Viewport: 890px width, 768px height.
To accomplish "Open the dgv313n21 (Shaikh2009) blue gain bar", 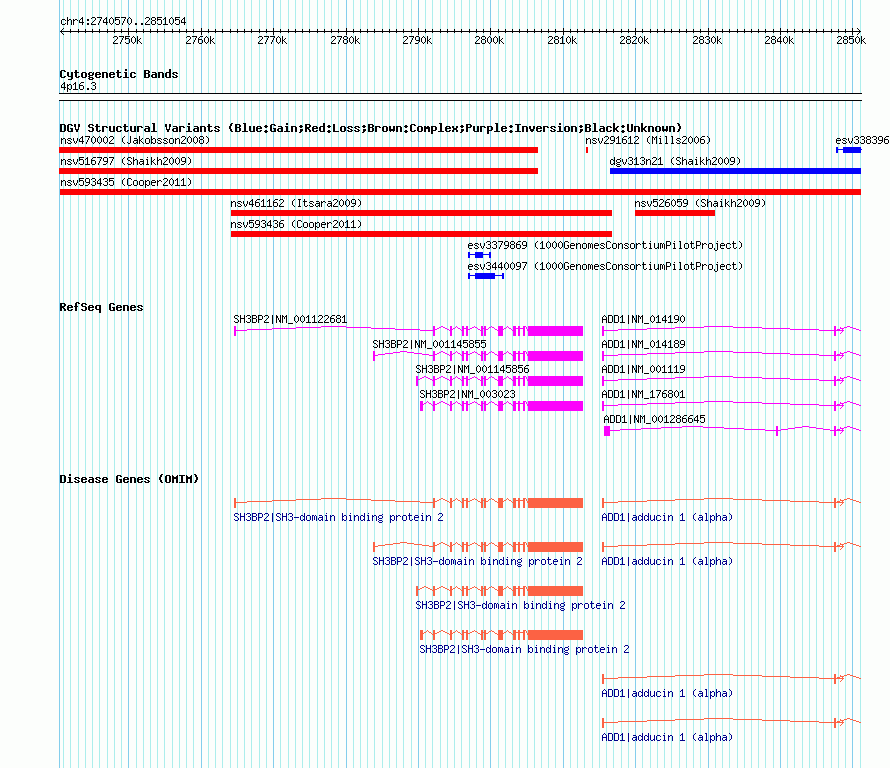I will [x=736, y=171].
